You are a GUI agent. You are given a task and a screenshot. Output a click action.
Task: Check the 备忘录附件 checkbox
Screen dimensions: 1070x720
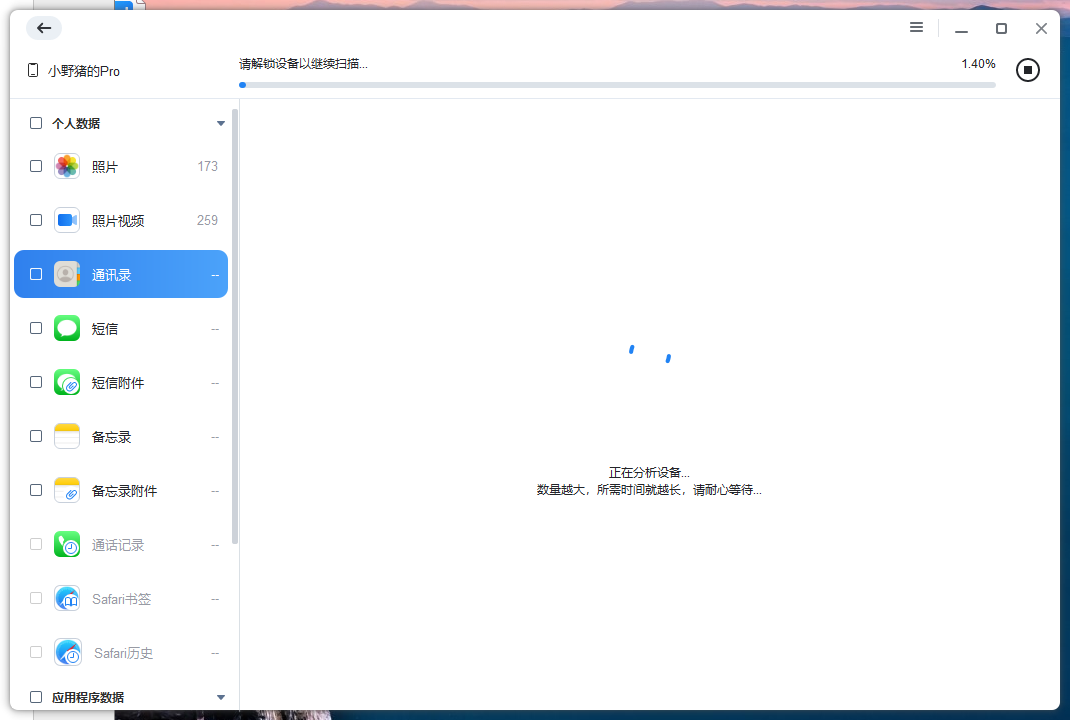click(x=35, y=490)
